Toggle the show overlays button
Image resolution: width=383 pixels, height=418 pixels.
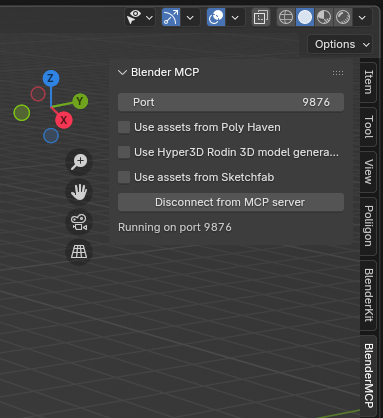coord(216,17)
